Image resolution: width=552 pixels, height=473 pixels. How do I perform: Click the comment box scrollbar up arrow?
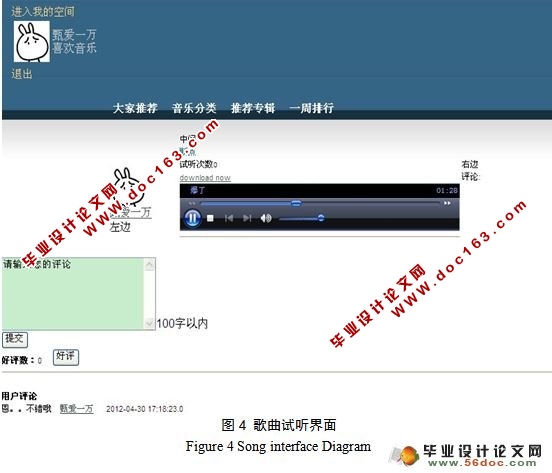[x=149, y=265]
